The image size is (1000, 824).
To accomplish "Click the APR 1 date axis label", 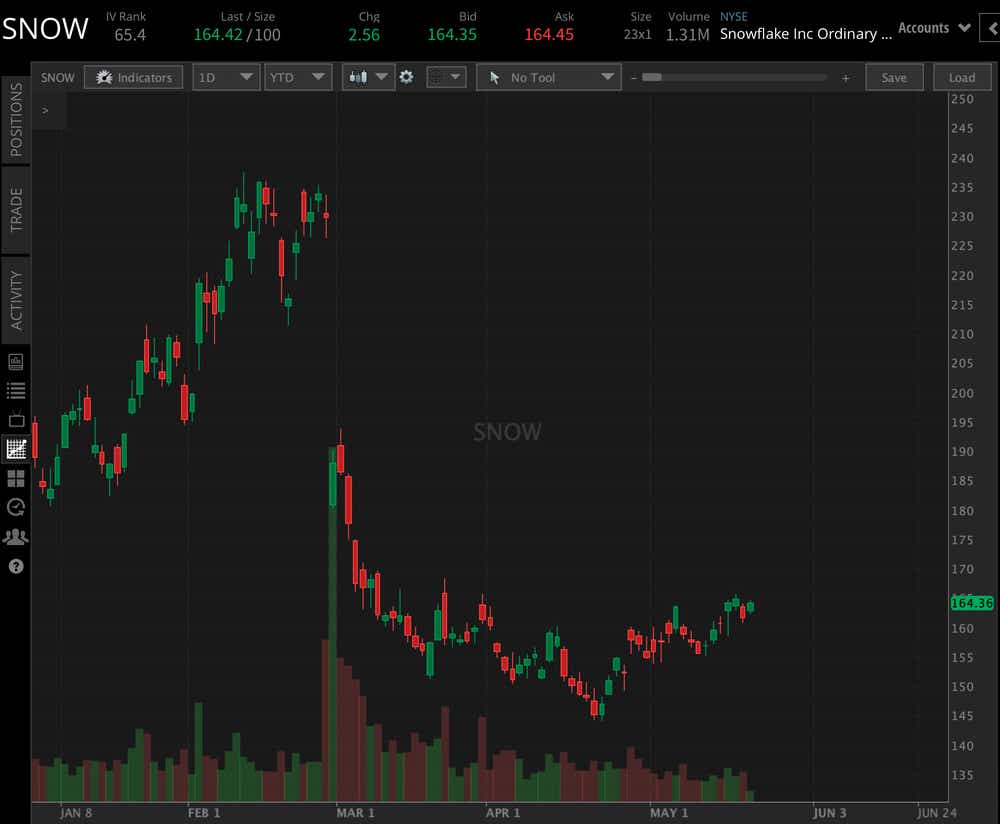I will coord(503,813).
